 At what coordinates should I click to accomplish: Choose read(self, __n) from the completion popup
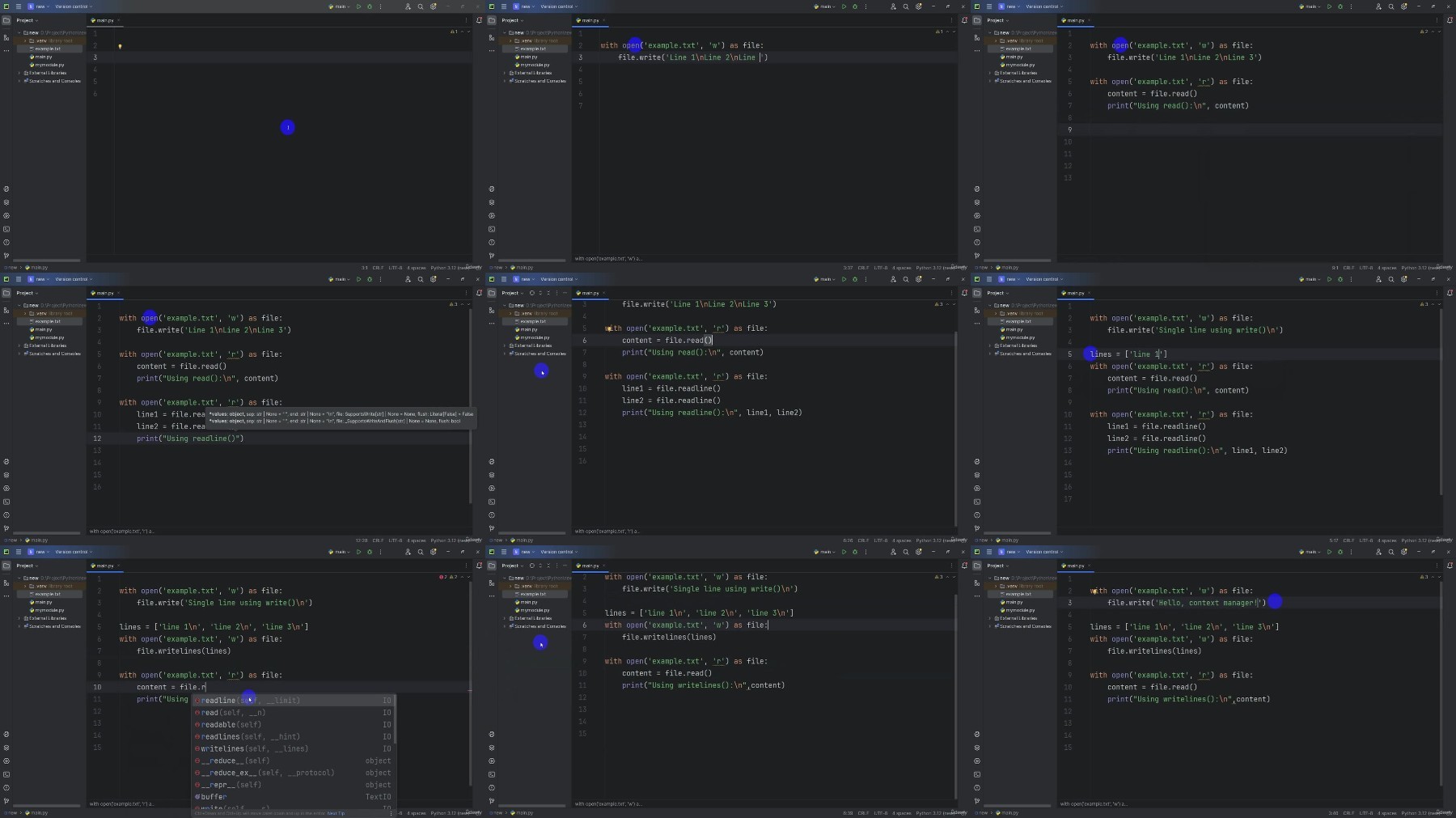(294, 713)
